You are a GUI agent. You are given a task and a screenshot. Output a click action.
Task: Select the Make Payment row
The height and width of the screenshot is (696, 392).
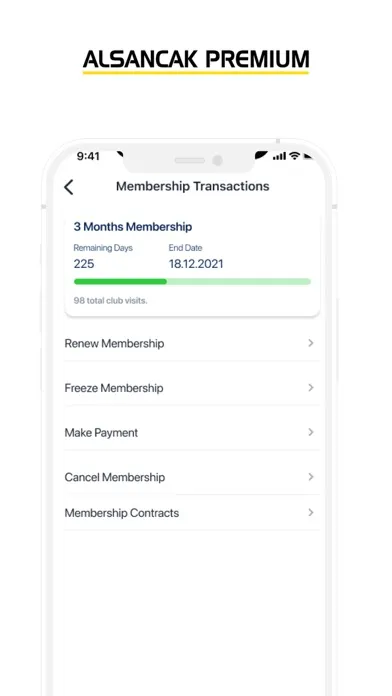192,433
